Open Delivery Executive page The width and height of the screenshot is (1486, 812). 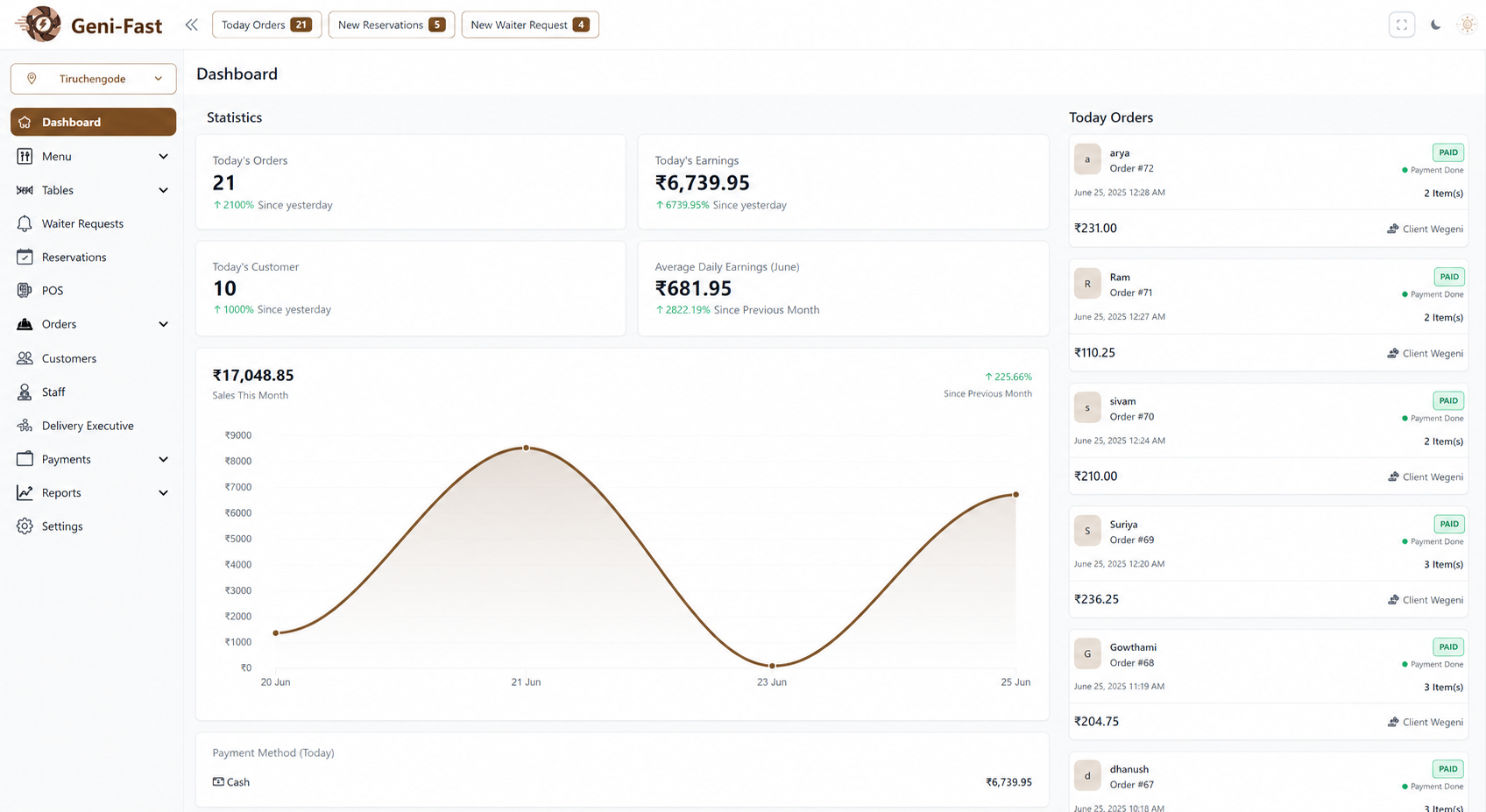(88, 426)
